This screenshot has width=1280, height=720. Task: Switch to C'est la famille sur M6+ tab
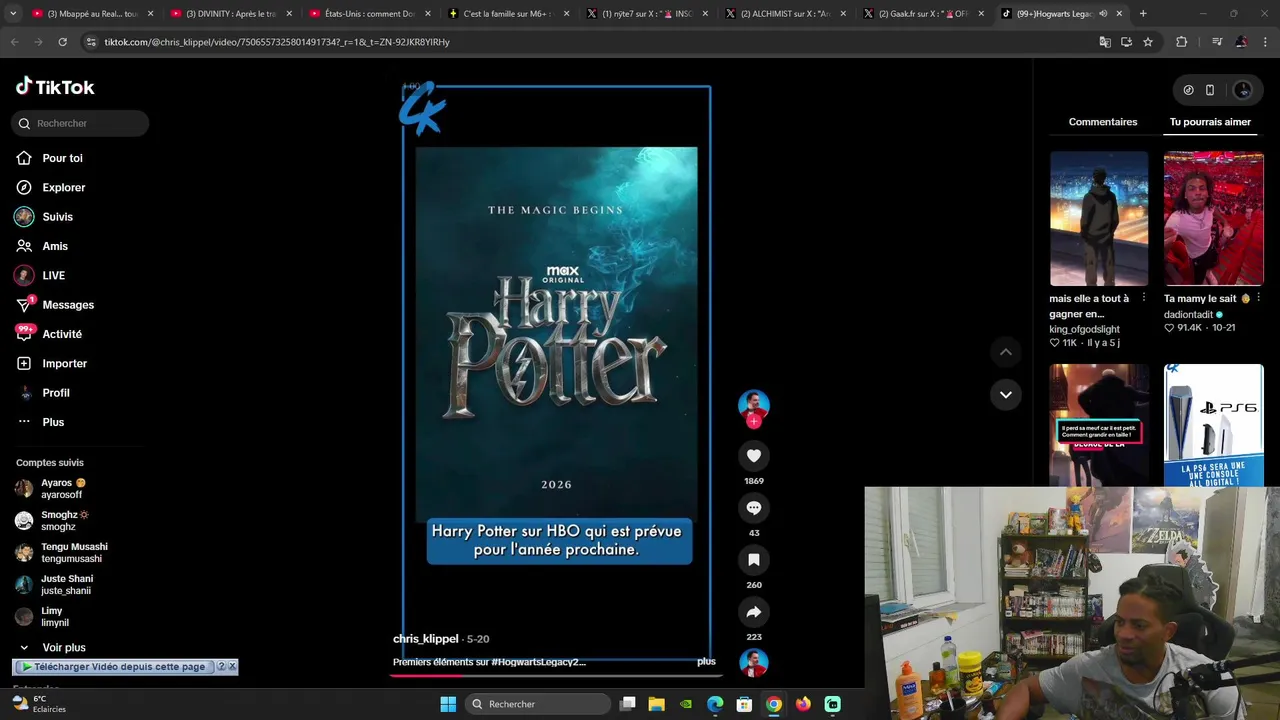coord(508,14)
